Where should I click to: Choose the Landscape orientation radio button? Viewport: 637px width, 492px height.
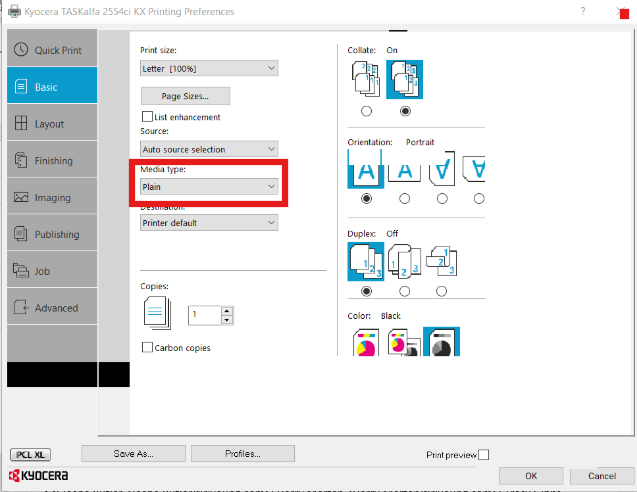pos(405,198)
